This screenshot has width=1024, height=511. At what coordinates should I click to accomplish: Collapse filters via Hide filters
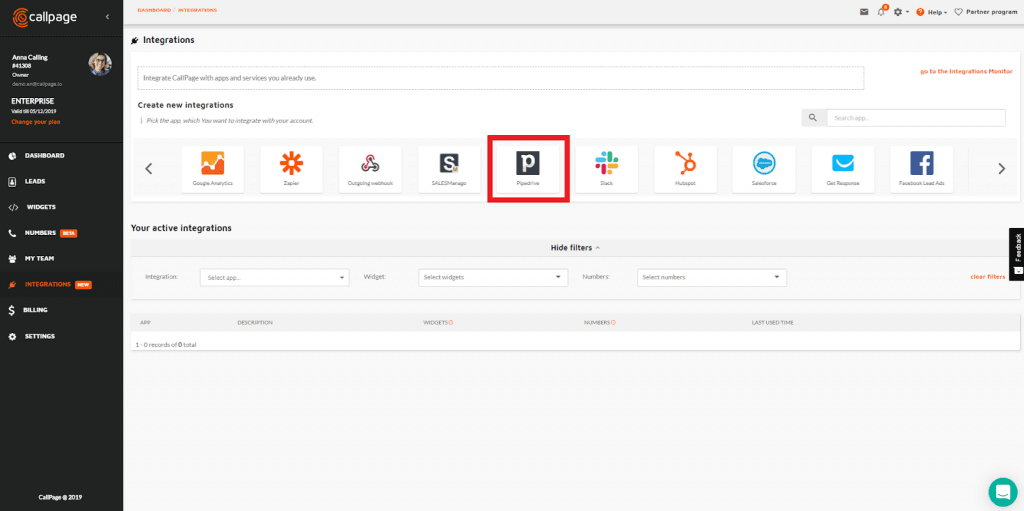[575, 248]
